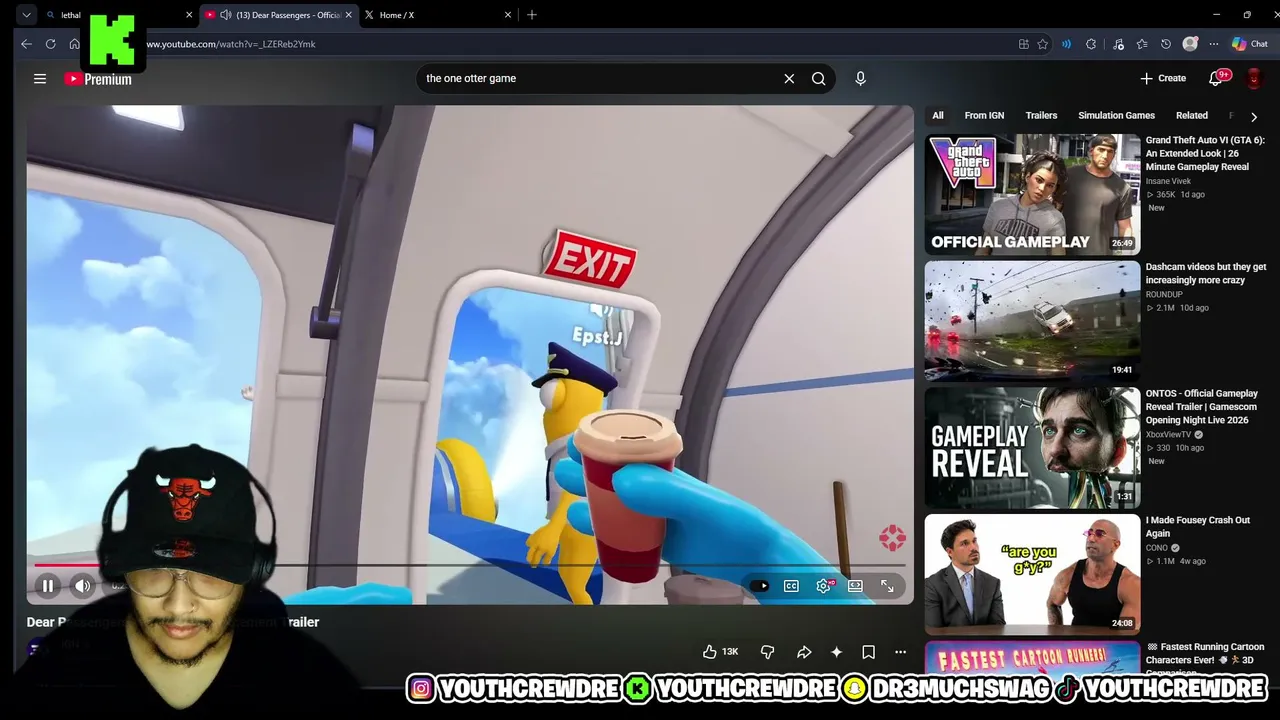Submit search with the magnifier icon

(x=819, y=78)
